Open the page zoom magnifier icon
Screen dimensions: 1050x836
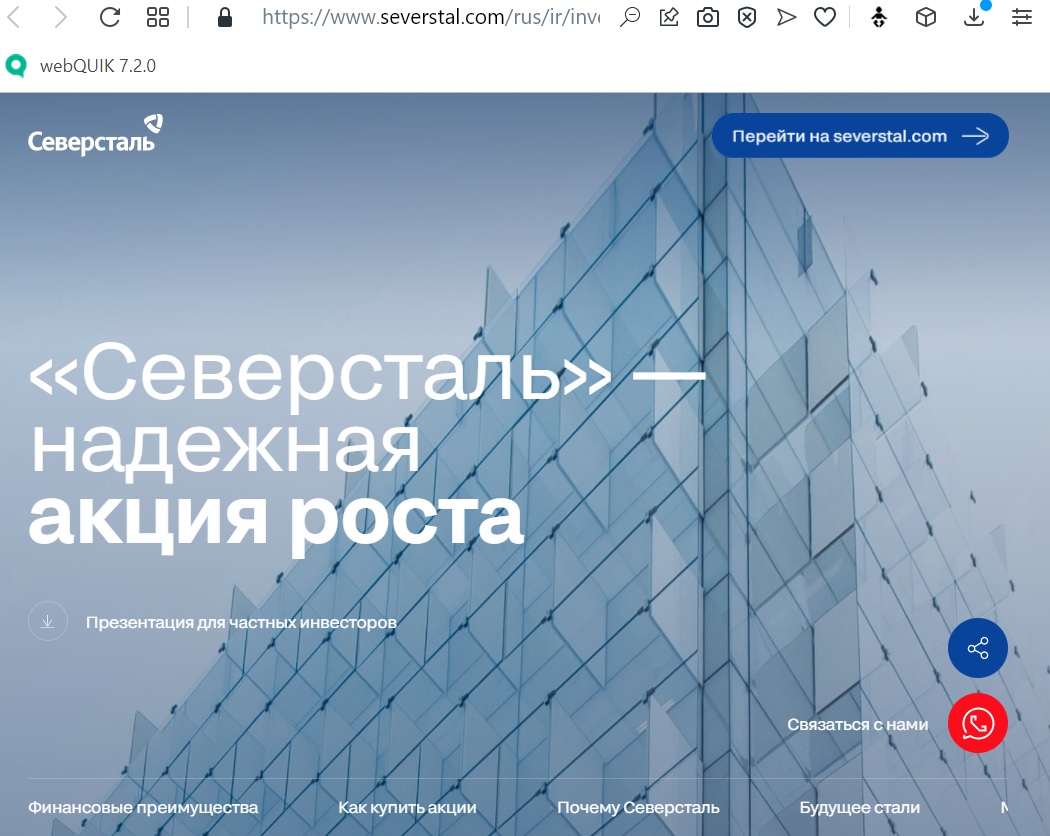(x=629, y=17)
